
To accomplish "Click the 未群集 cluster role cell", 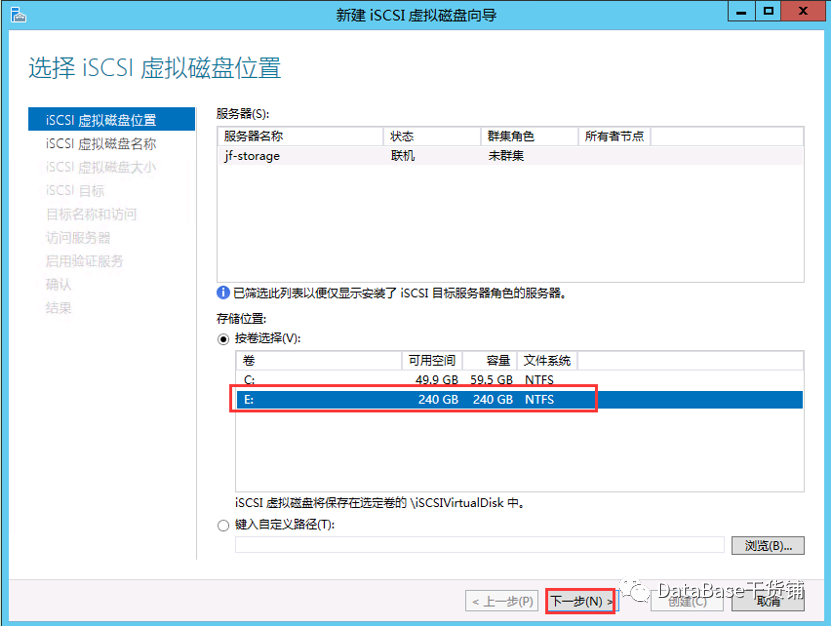I will pos(506,156).
